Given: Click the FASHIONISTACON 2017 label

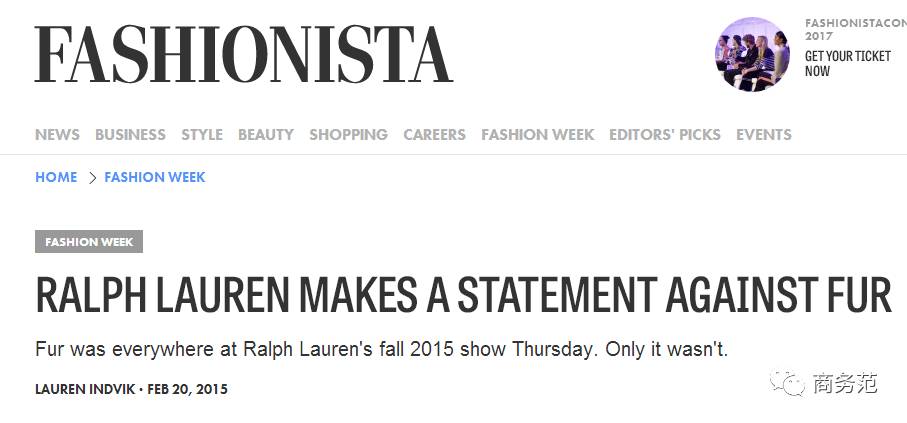Looking at the screenshot, I should pos(856,30).
